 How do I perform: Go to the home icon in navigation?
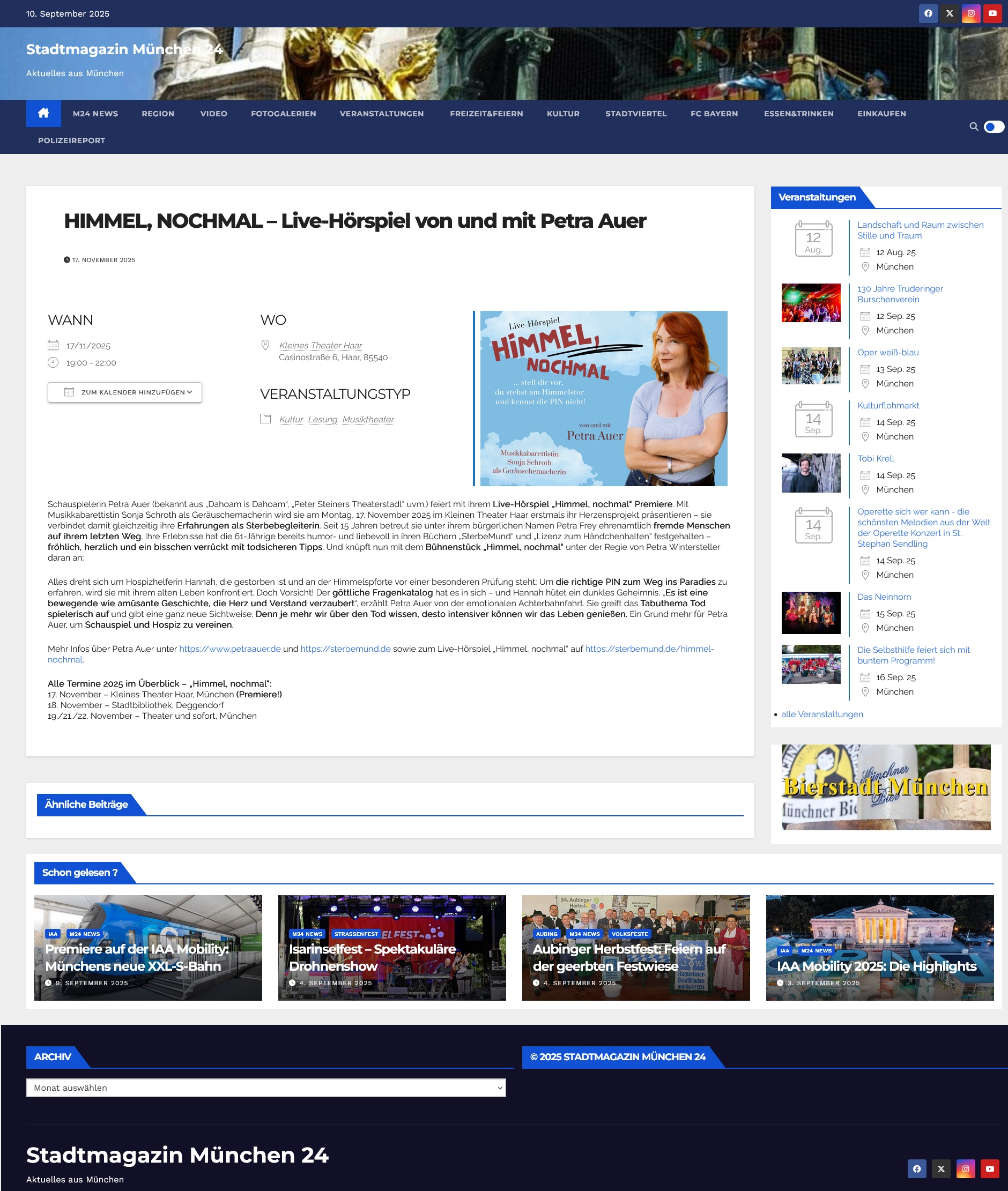[x=43, y=113]
